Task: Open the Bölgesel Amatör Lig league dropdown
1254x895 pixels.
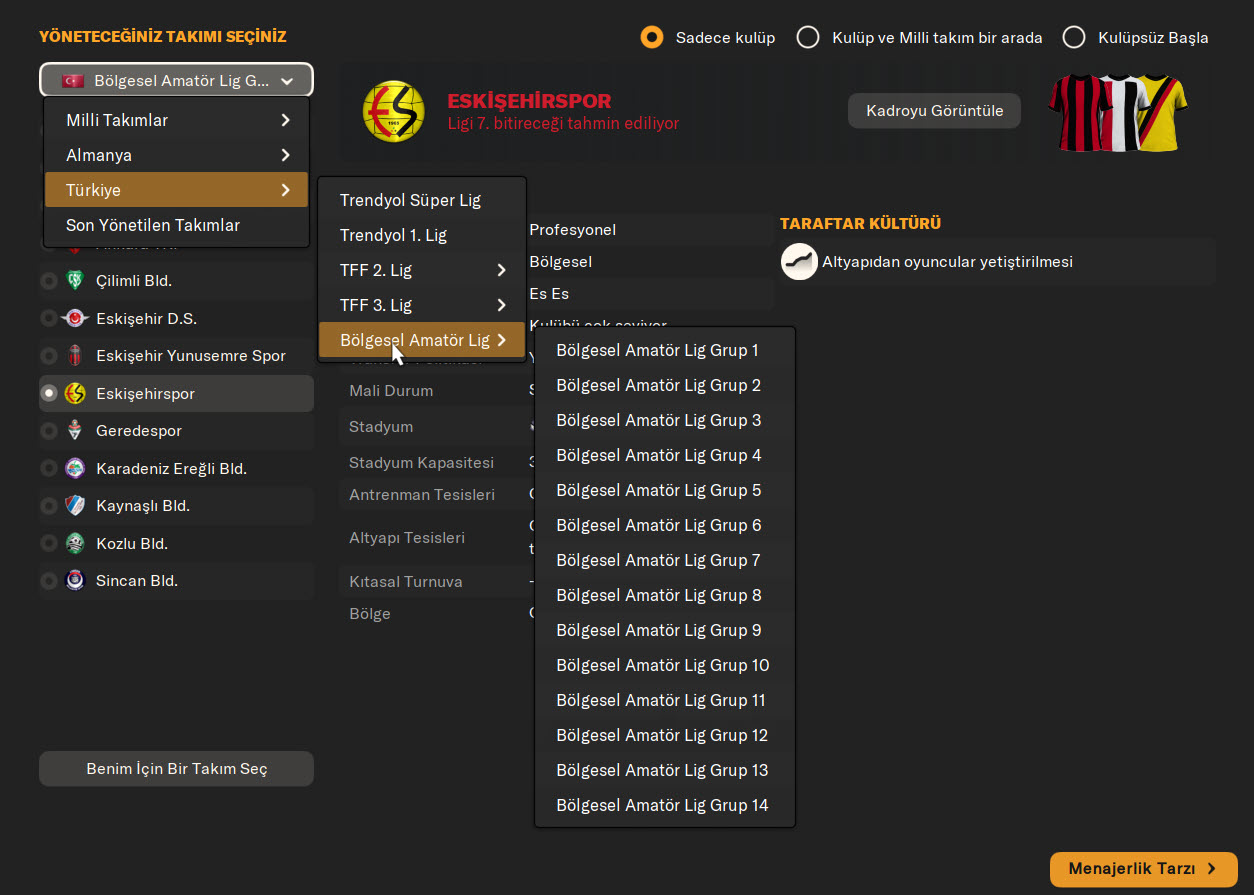Action: (176, 81)
